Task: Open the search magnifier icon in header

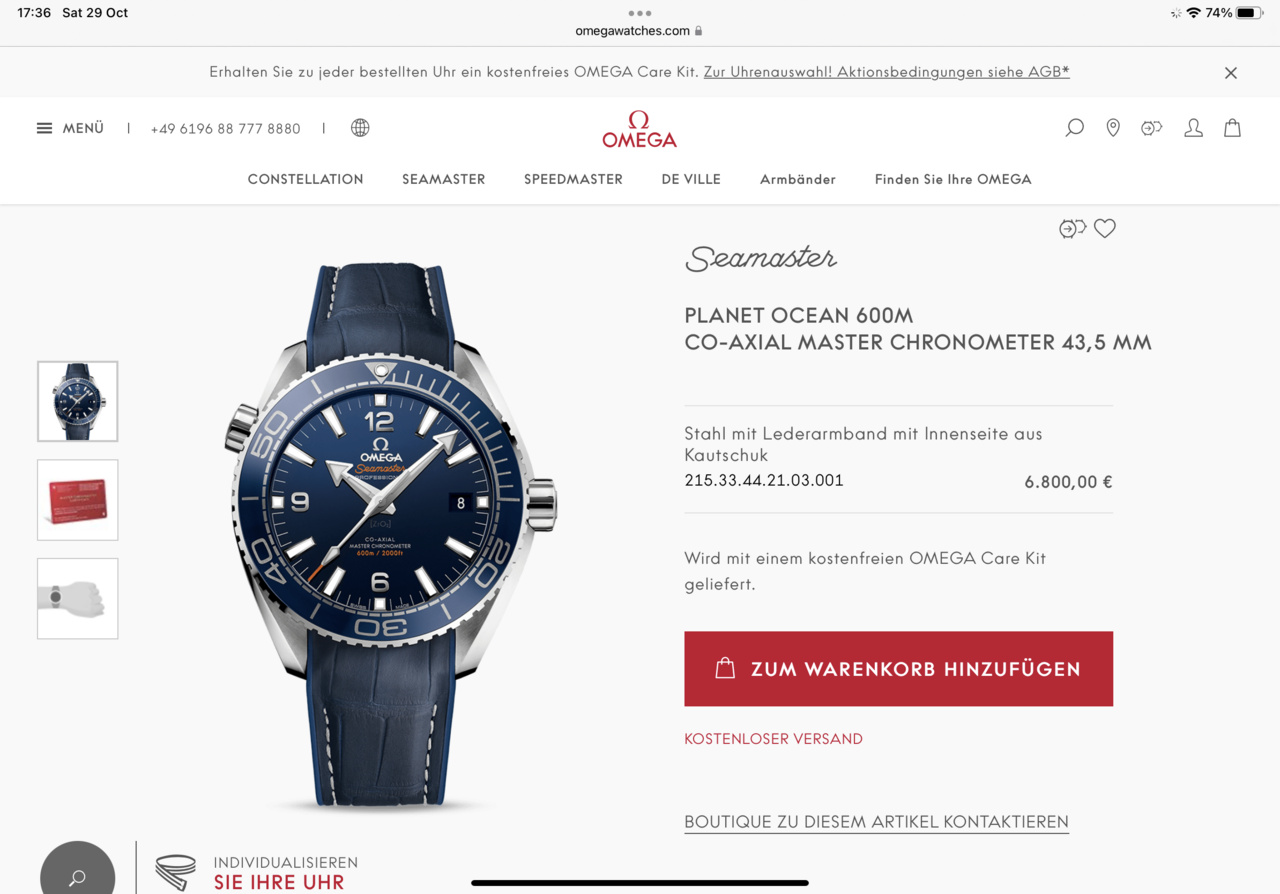Action: pos(1074,128)
